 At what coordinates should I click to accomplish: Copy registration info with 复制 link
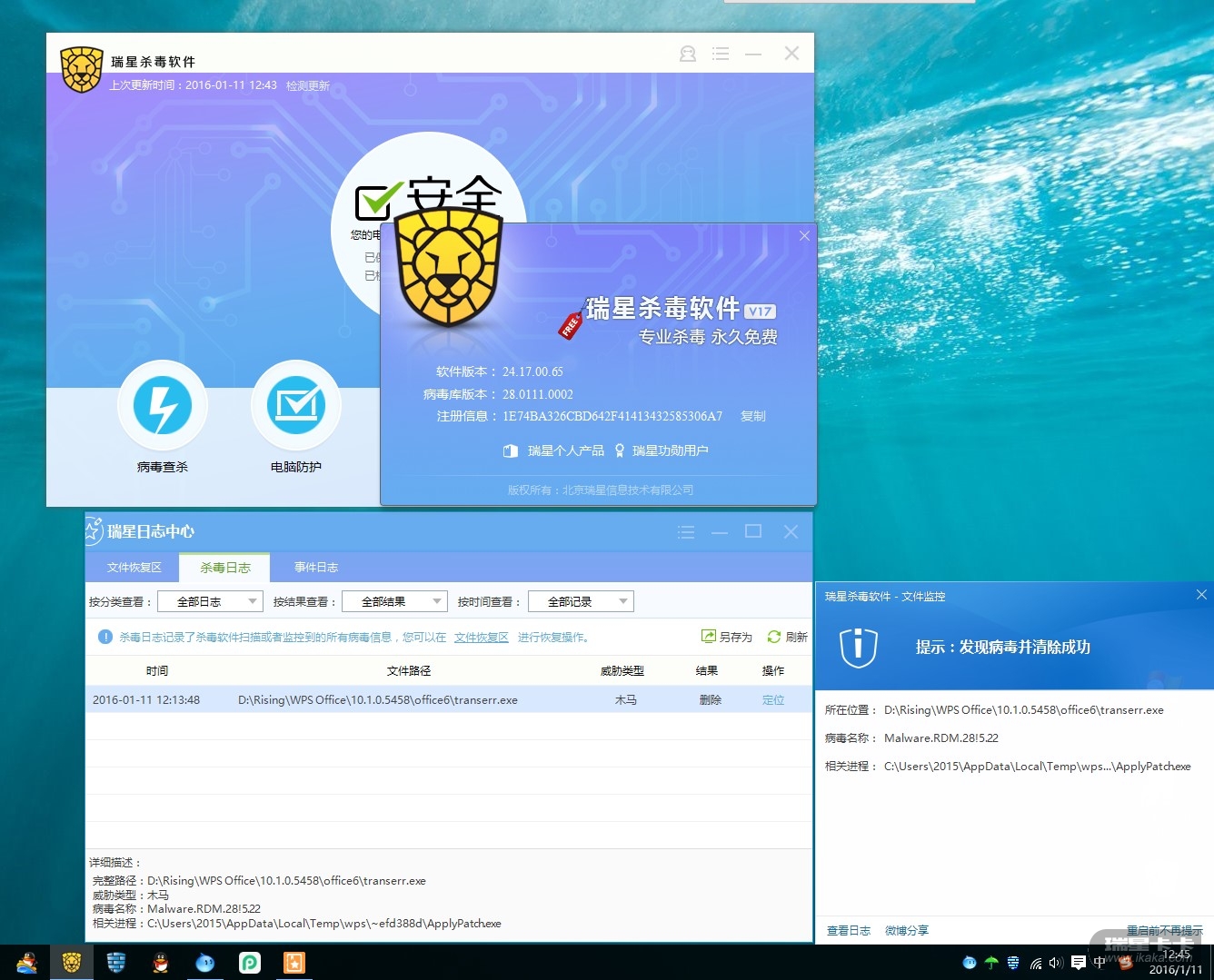tap(753, 416)
